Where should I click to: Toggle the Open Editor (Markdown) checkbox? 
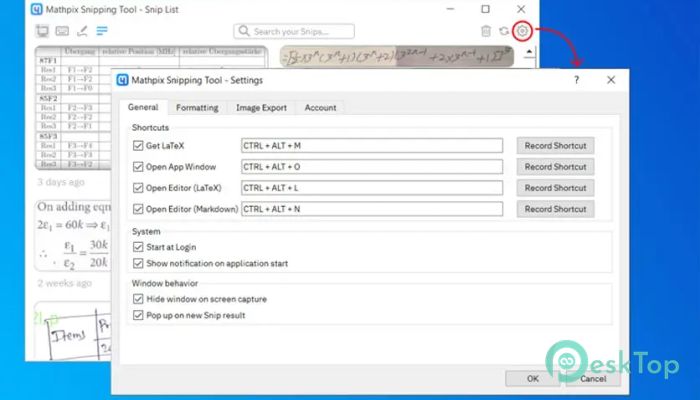138,209
